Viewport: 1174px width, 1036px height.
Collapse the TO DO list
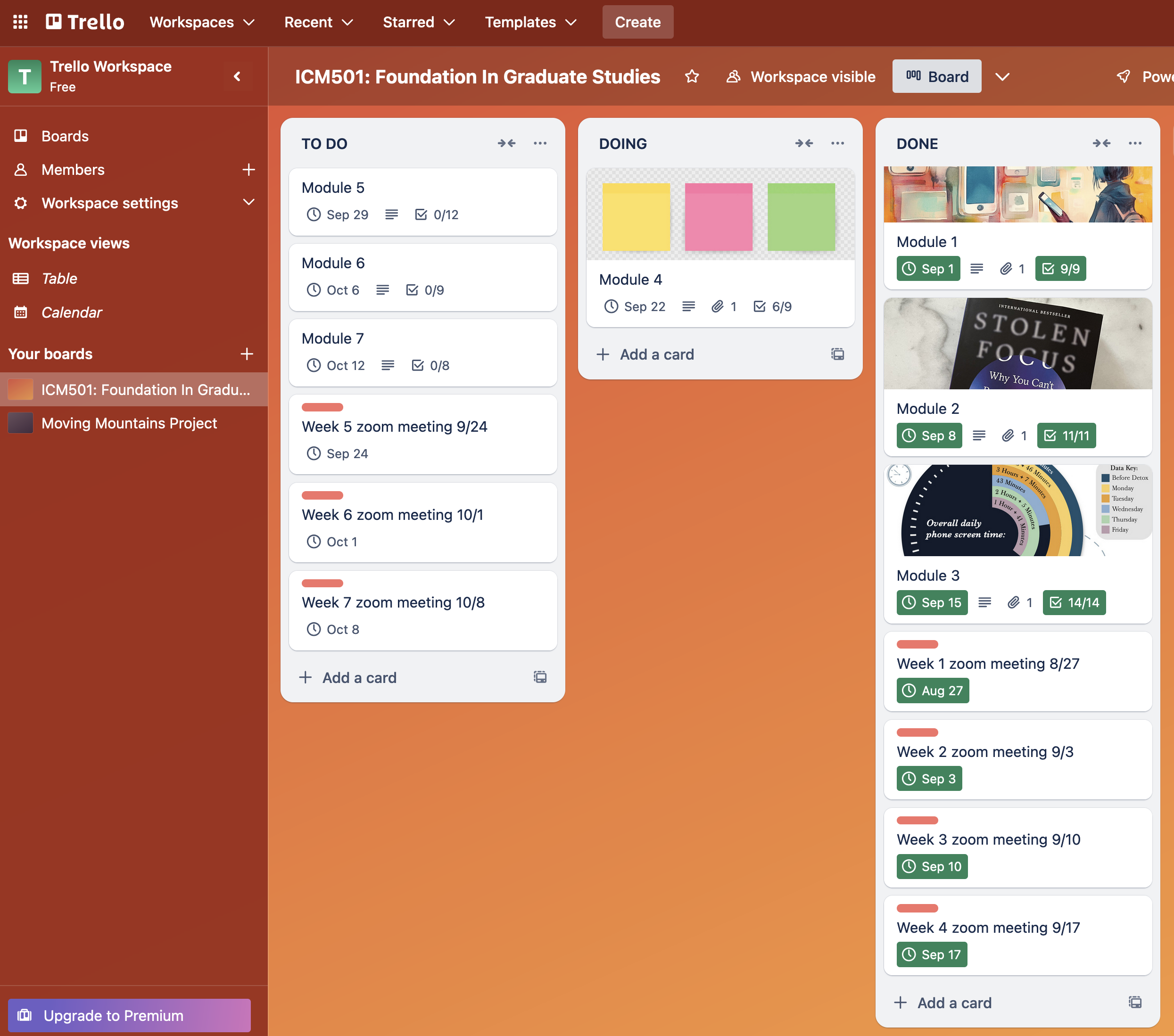506,143
